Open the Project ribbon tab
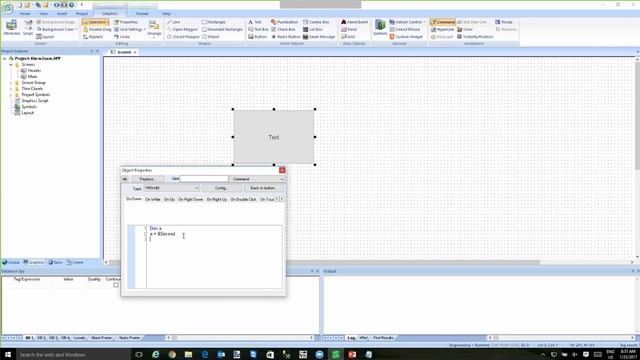 pyautogui.click(x=82, y=13)
